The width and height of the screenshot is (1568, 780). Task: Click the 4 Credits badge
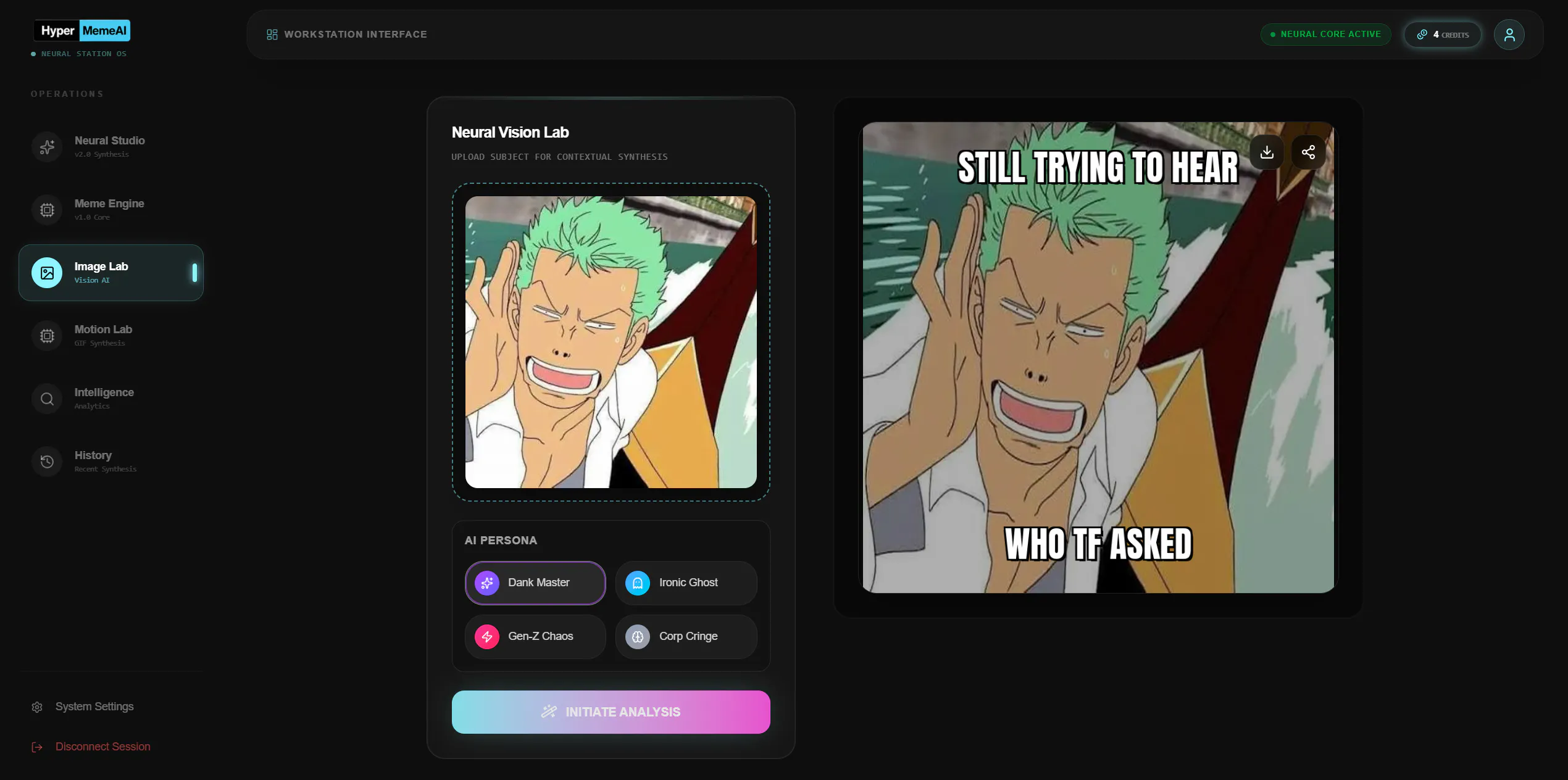coord(1442,35)
